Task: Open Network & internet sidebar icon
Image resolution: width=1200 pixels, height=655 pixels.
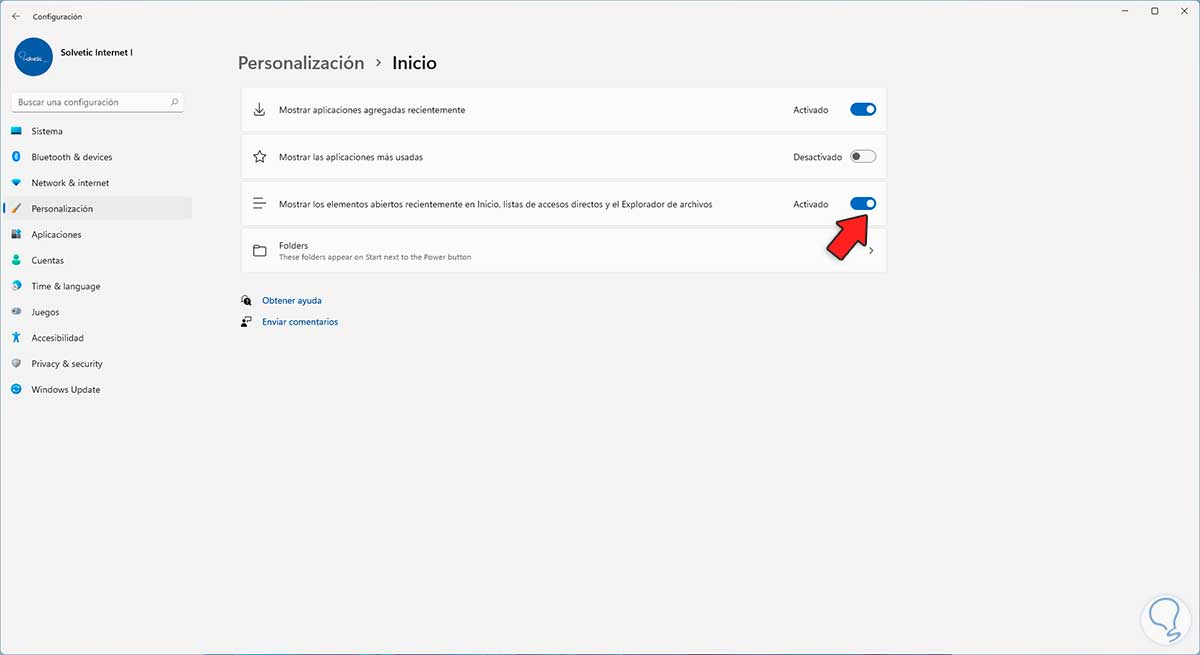Action: 16,183
